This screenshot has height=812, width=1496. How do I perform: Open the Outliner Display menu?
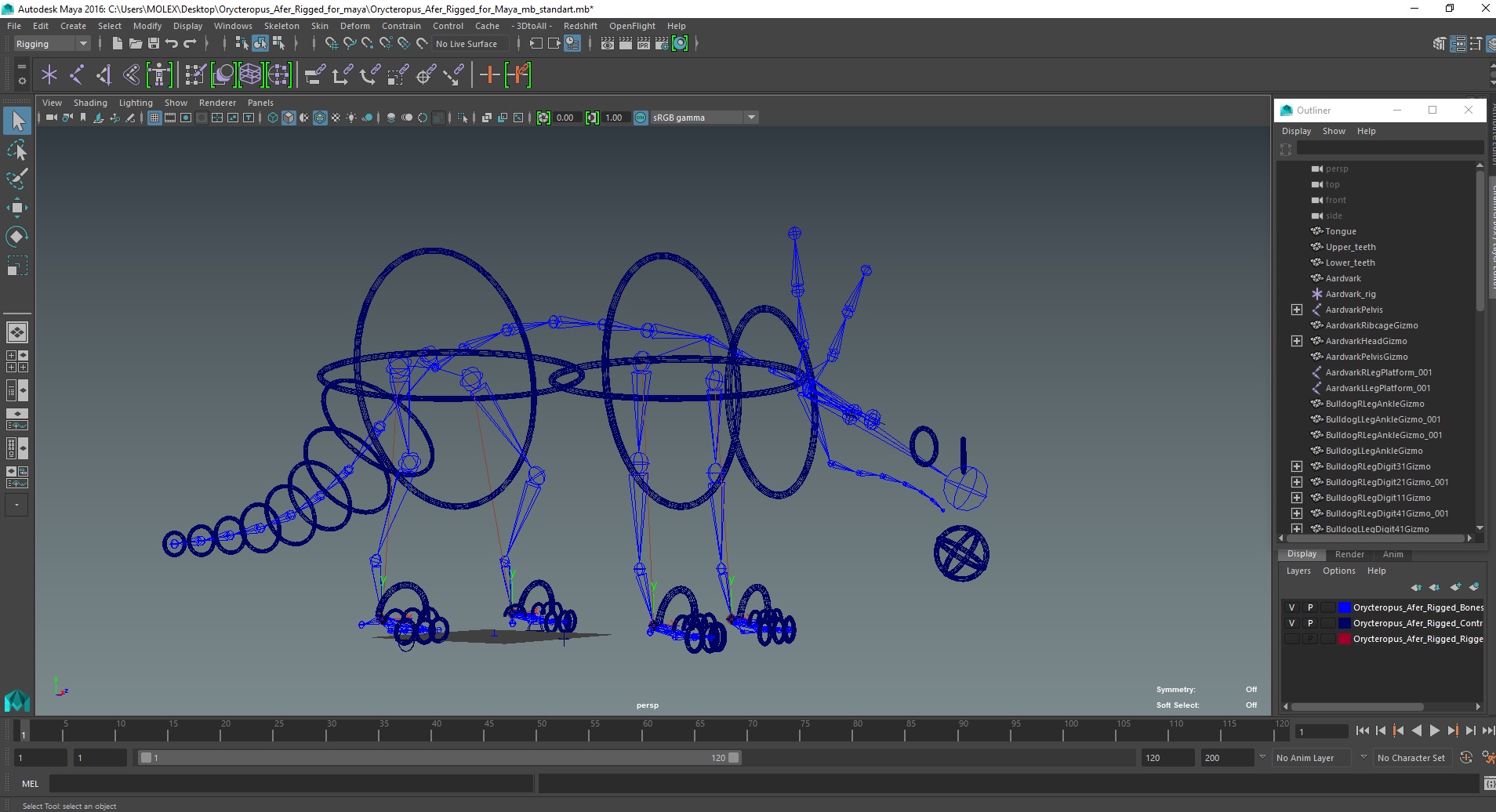(1296, 131)
